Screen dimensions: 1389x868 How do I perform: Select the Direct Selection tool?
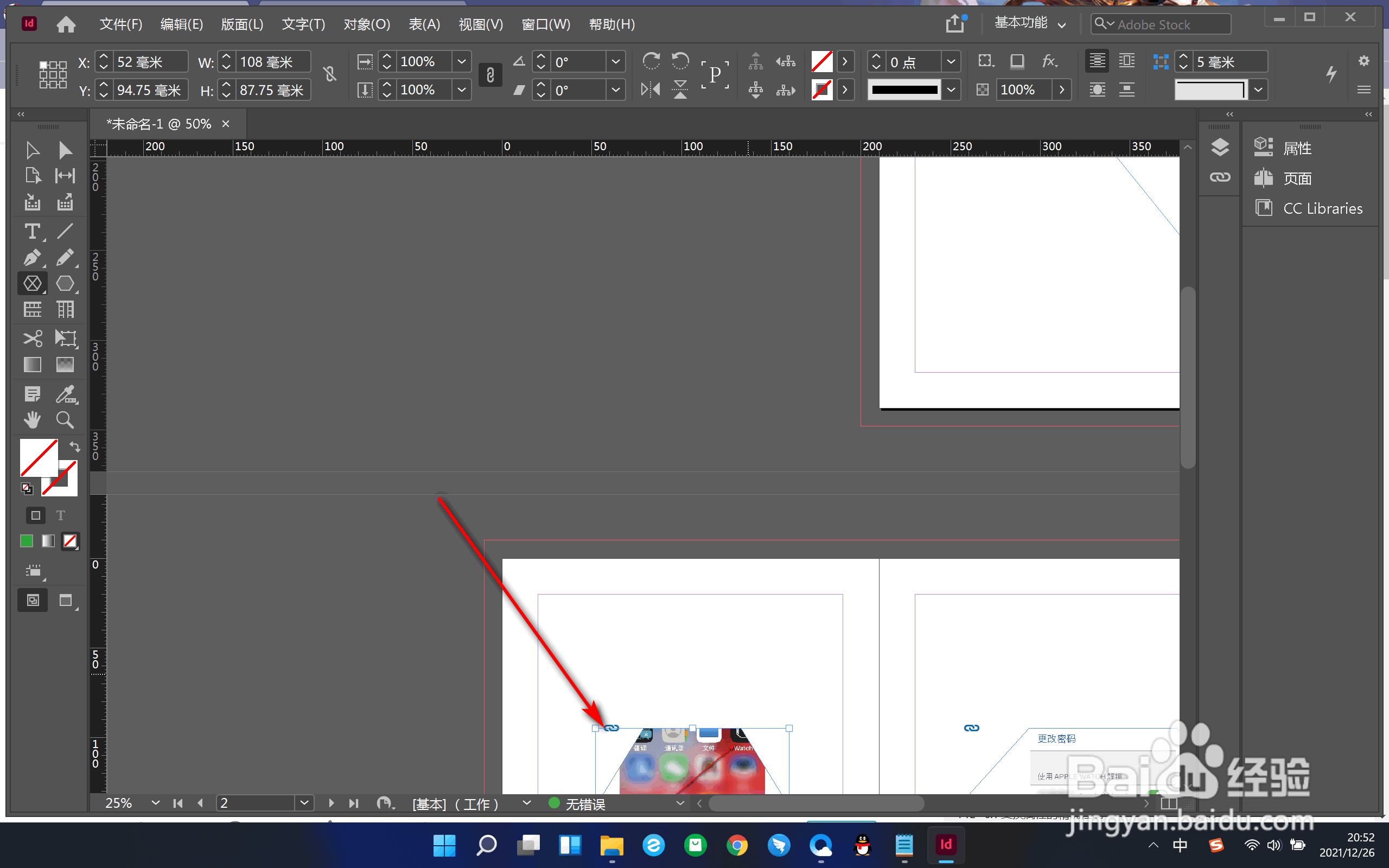(65, 150)
